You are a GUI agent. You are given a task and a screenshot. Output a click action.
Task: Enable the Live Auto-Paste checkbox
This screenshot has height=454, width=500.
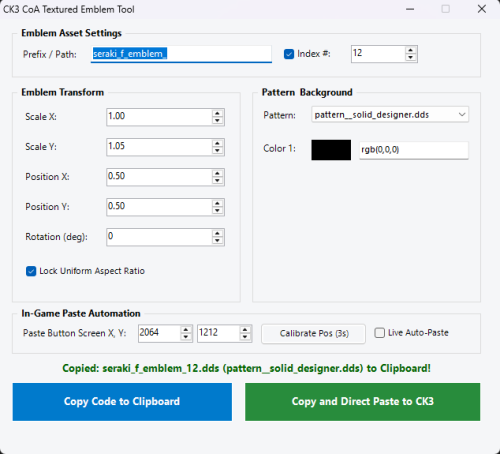(x=379, y=333)
